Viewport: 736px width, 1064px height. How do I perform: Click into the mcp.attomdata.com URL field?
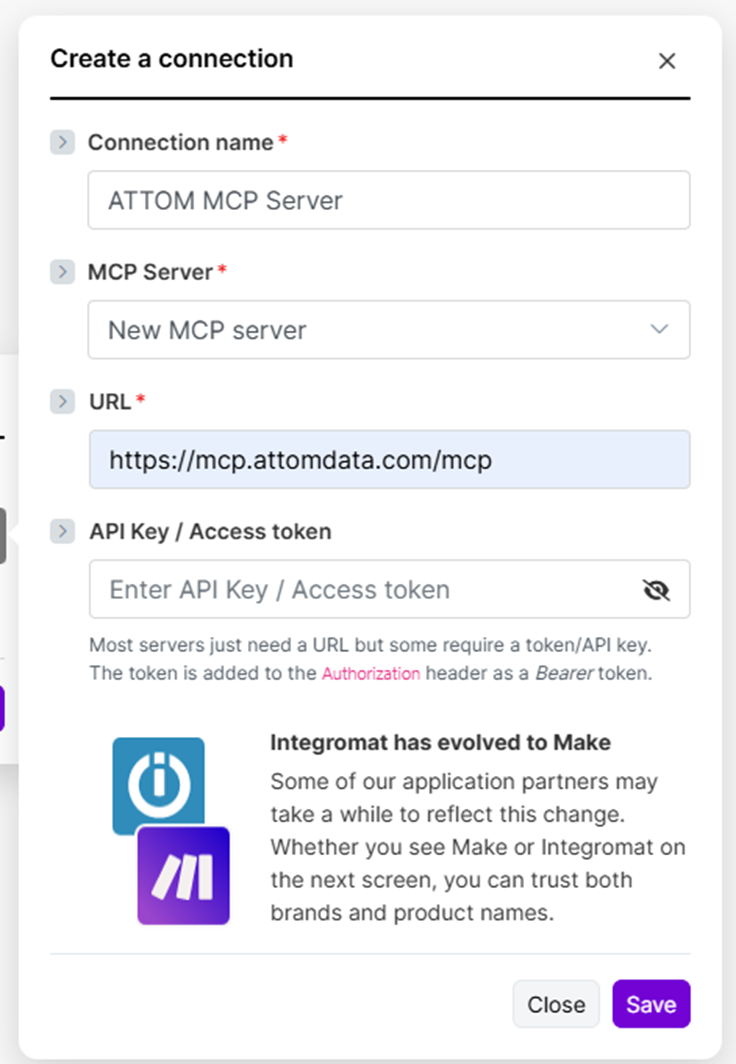[389, 459]
